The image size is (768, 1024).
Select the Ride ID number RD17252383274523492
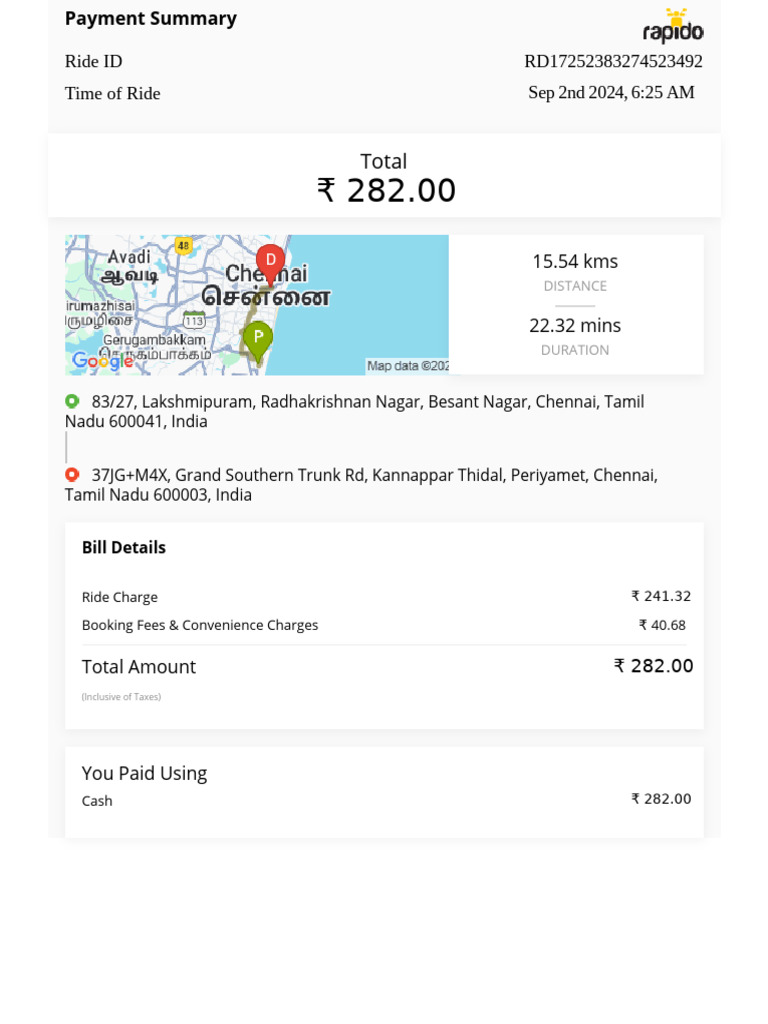click(x=613, y=61)
